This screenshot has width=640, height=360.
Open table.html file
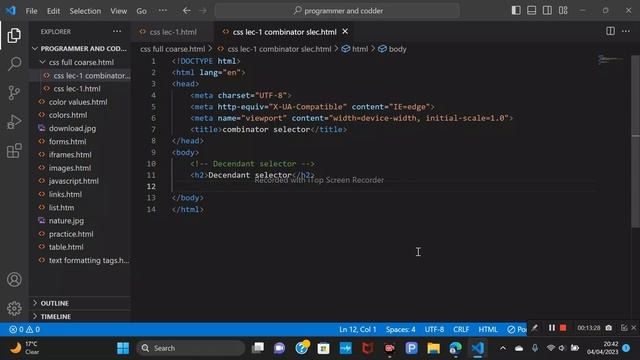coord(81,247)
